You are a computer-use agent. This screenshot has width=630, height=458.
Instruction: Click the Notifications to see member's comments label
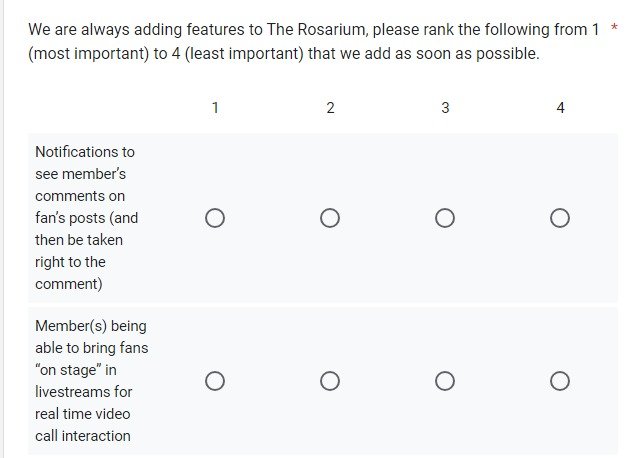(x=86, y=218)
